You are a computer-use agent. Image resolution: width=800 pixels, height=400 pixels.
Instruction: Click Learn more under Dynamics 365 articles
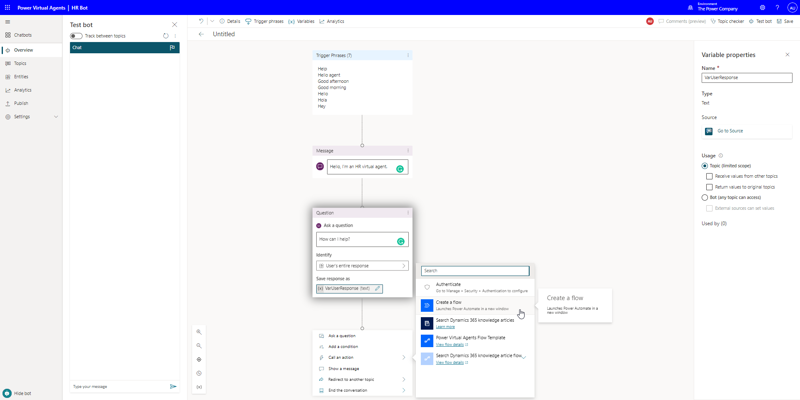445,327
